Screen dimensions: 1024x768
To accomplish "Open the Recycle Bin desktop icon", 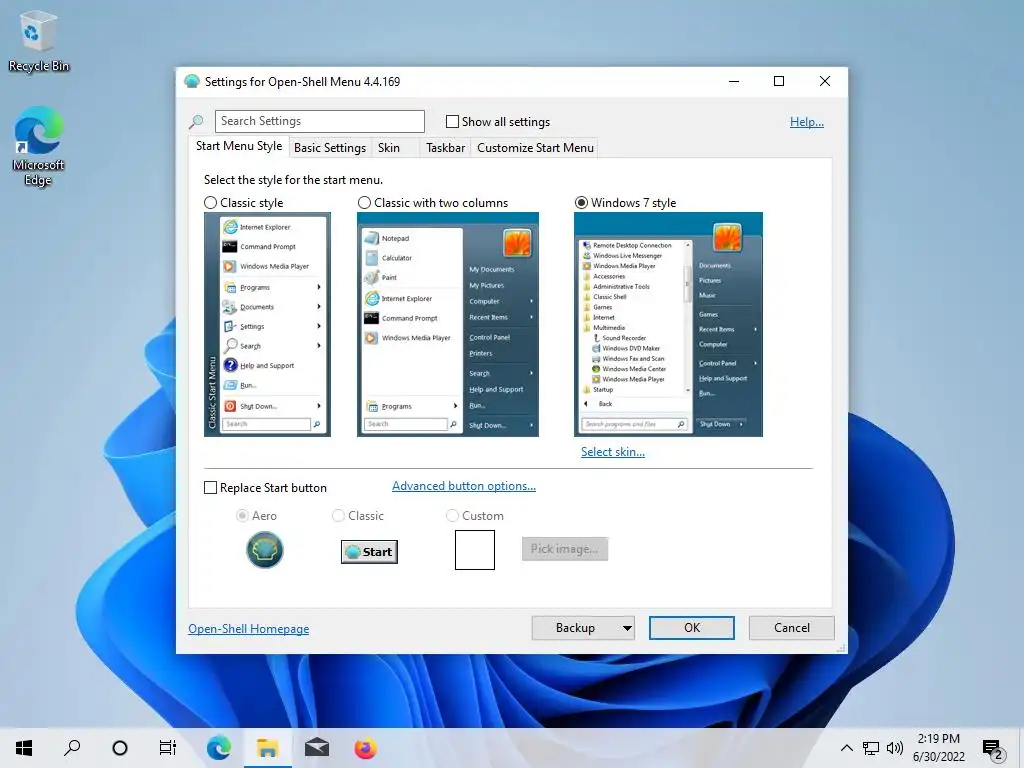I will (39, 42).
